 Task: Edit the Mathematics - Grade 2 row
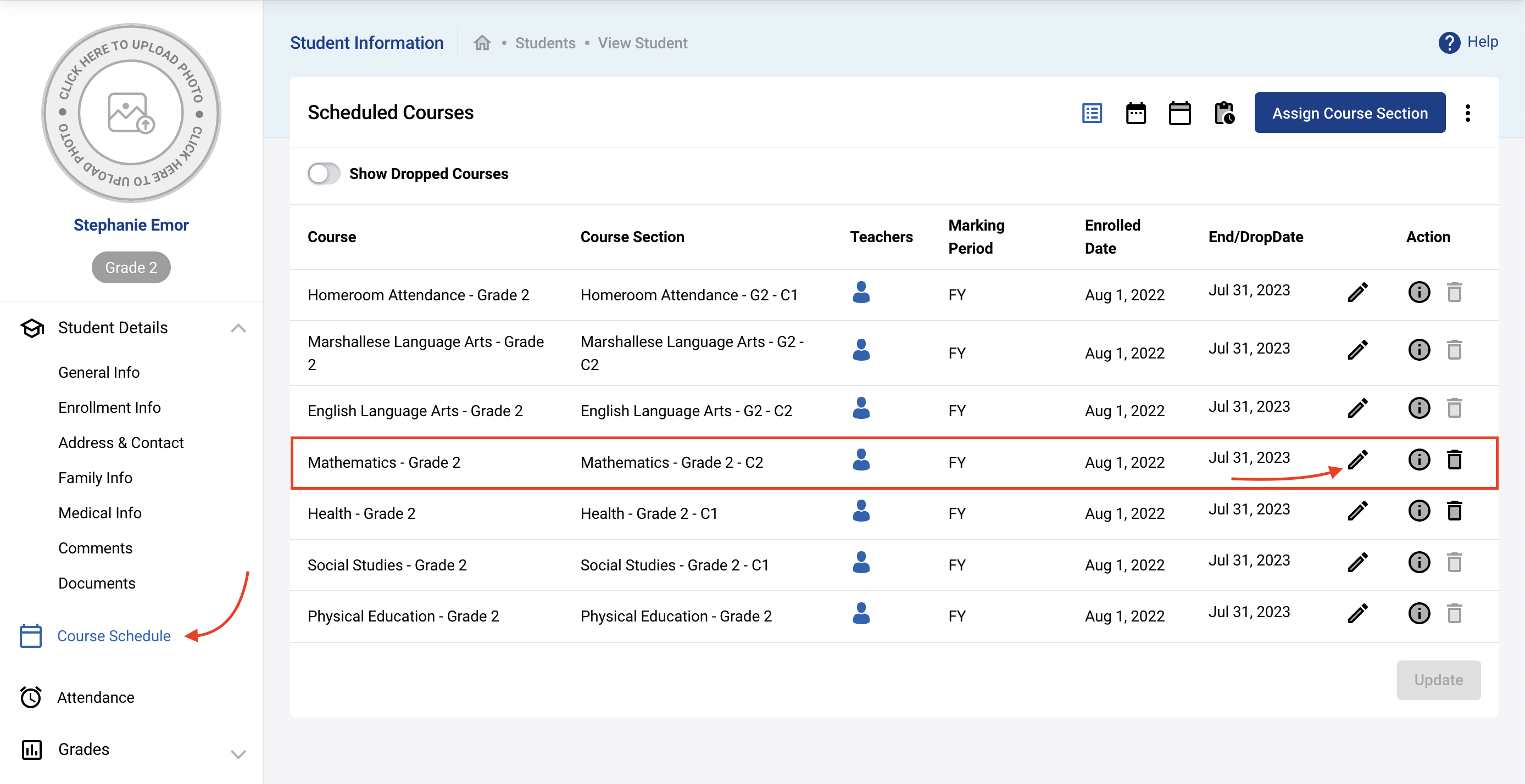(x=1357, y=460)
